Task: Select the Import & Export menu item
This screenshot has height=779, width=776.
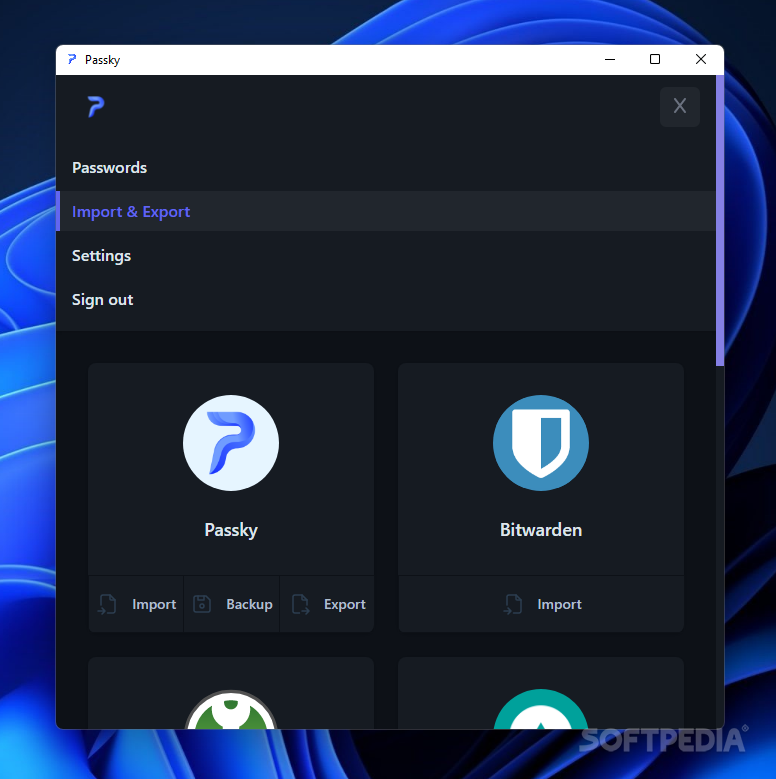Action: click(386, 212)
